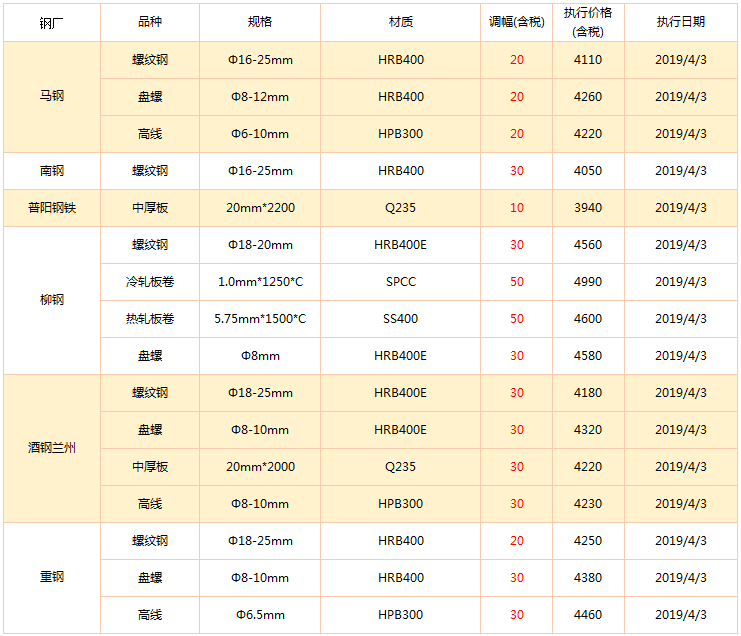
Task: Click the date in the 4110 row
Action: pyautogui.click(x=681, y=60)
